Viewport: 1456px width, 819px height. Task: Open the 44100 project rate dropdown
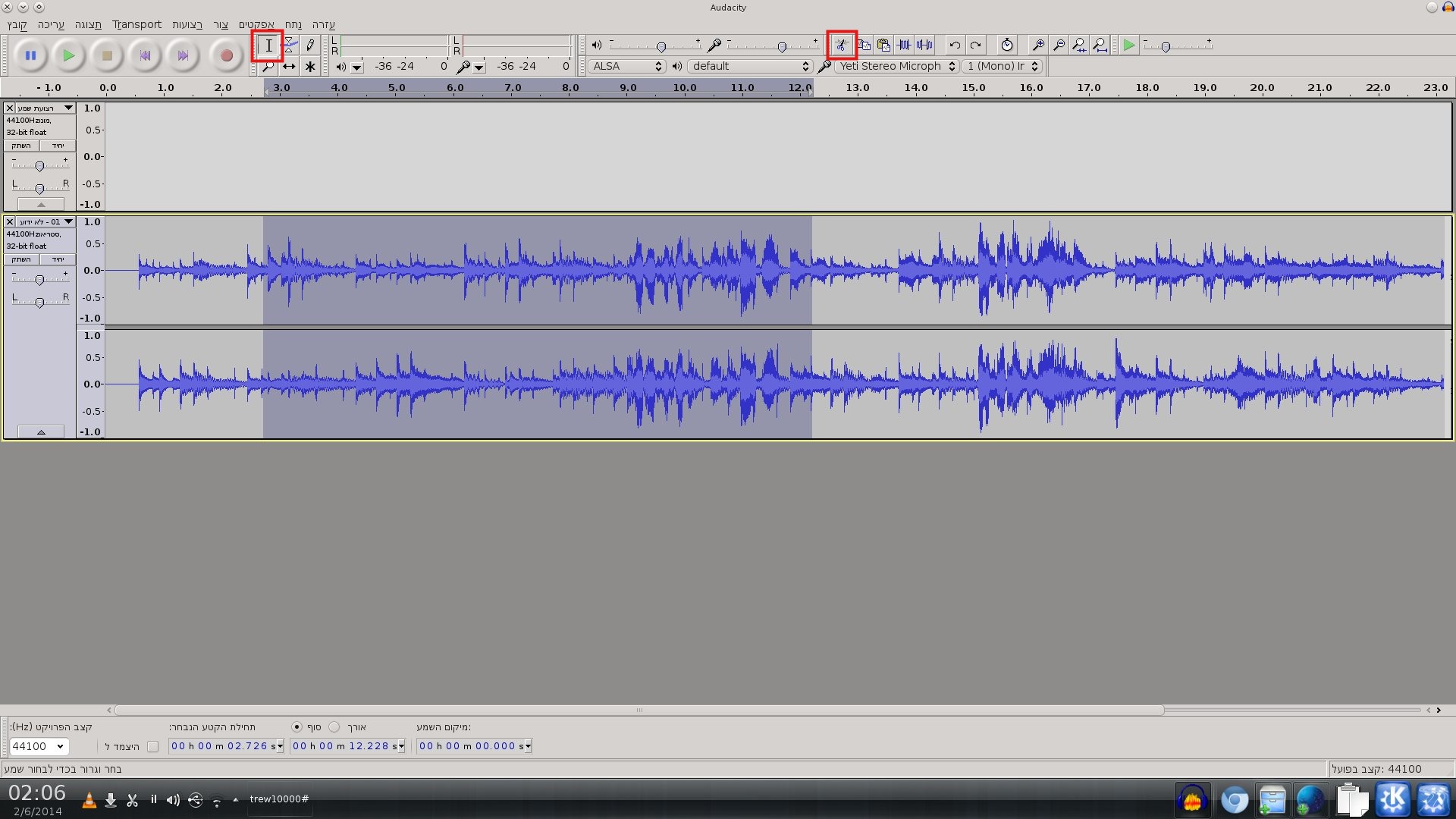[x=39, y=747]
